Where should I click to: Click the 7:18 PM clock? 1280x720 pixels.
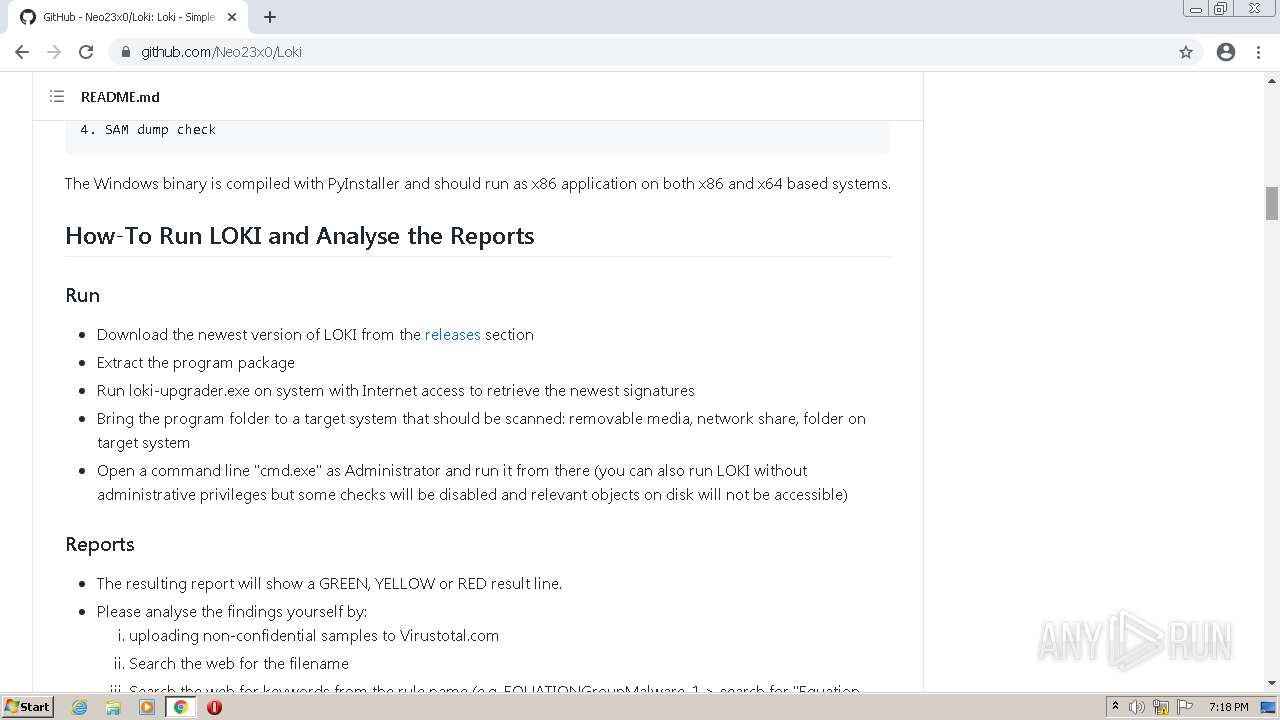coord(1228,707)
